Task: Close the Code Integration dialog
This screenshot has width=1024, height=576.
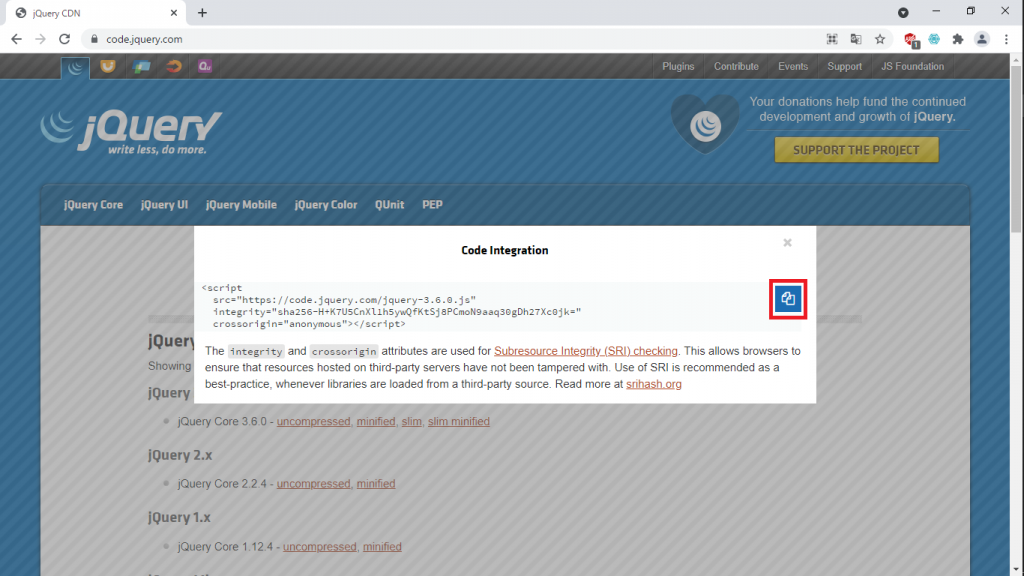Action: click(787, 242)
